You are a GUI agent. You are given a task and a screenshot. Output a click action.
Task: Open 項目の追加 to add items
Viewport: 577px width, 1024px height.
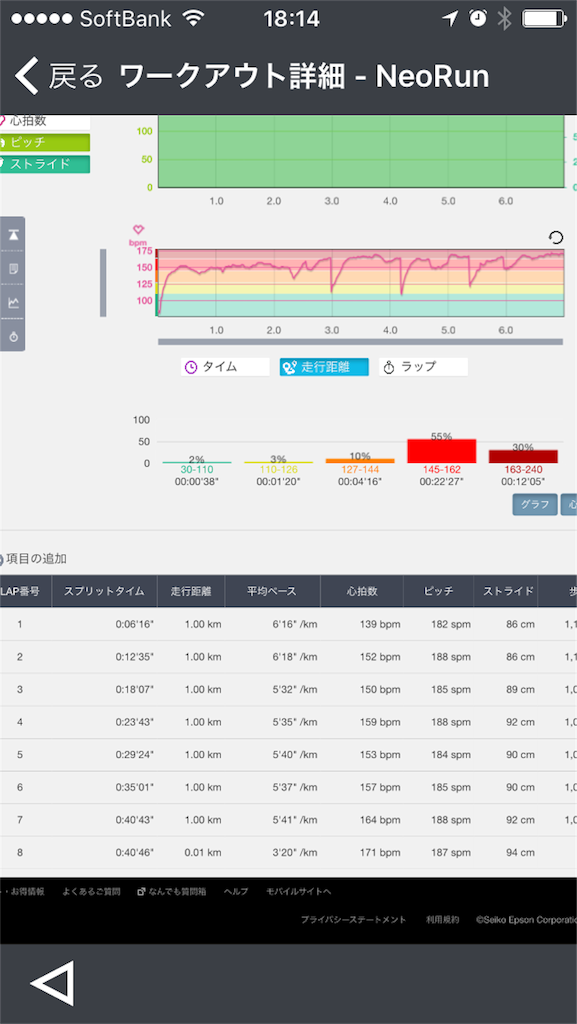pyautogui.click(x=34, y=559)
